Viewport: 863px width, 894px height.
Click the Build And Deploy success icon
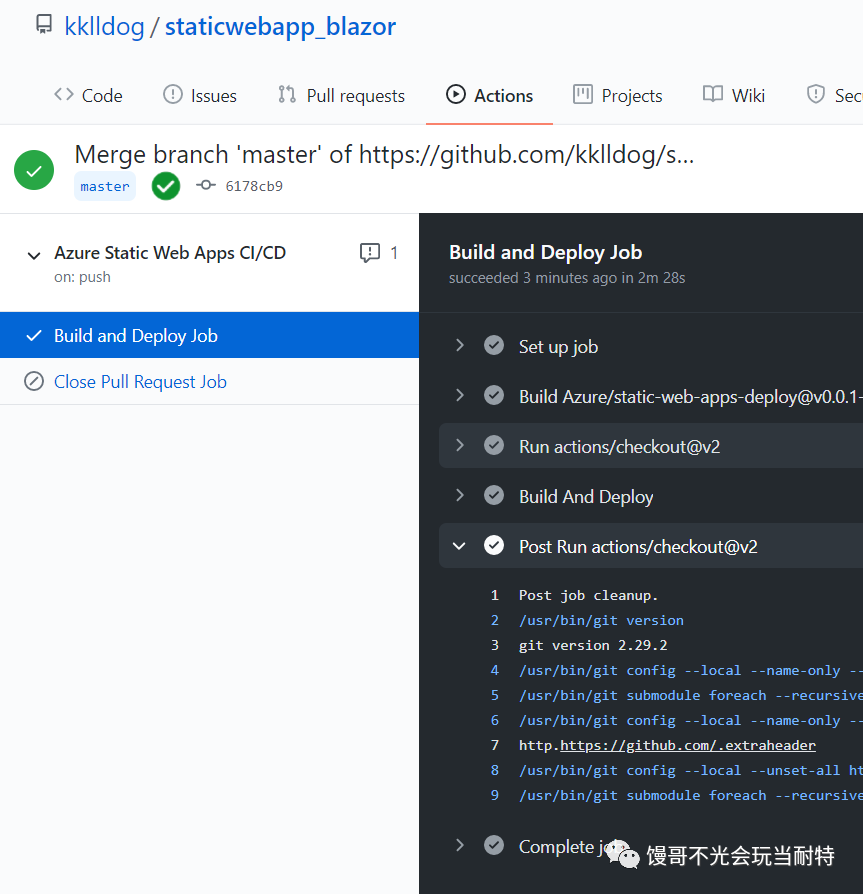click(x=494, y=495)
